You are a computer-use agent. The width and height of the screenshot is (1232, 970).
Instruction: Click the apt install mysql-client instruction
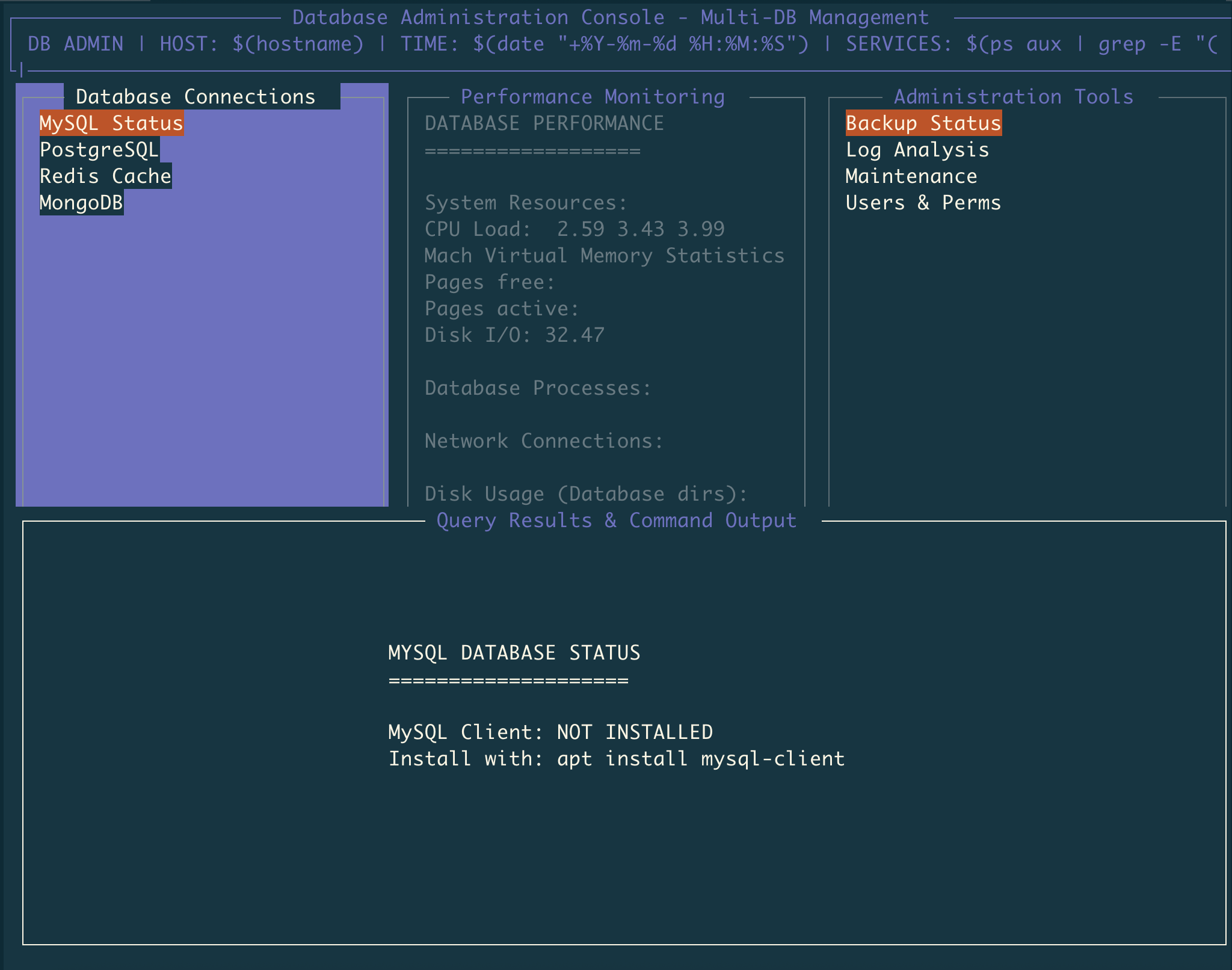point(617,758)
